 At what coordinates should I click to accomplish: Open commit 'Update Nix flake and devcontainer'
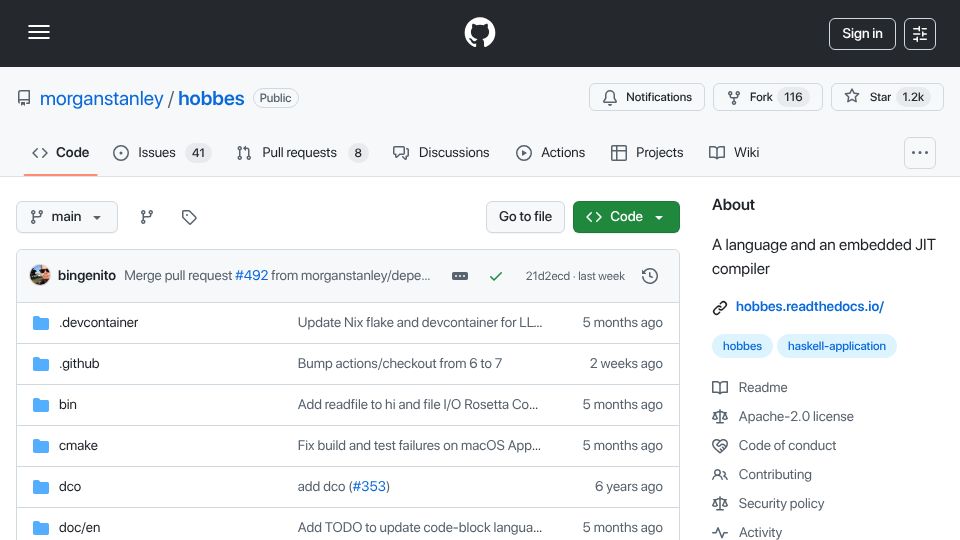[420, 323]
